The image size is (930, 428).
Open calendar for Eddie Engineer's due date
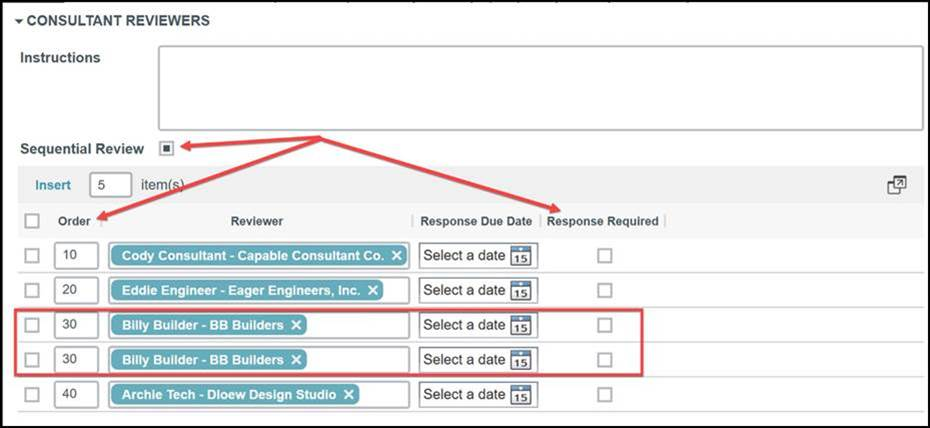(523, 291)
